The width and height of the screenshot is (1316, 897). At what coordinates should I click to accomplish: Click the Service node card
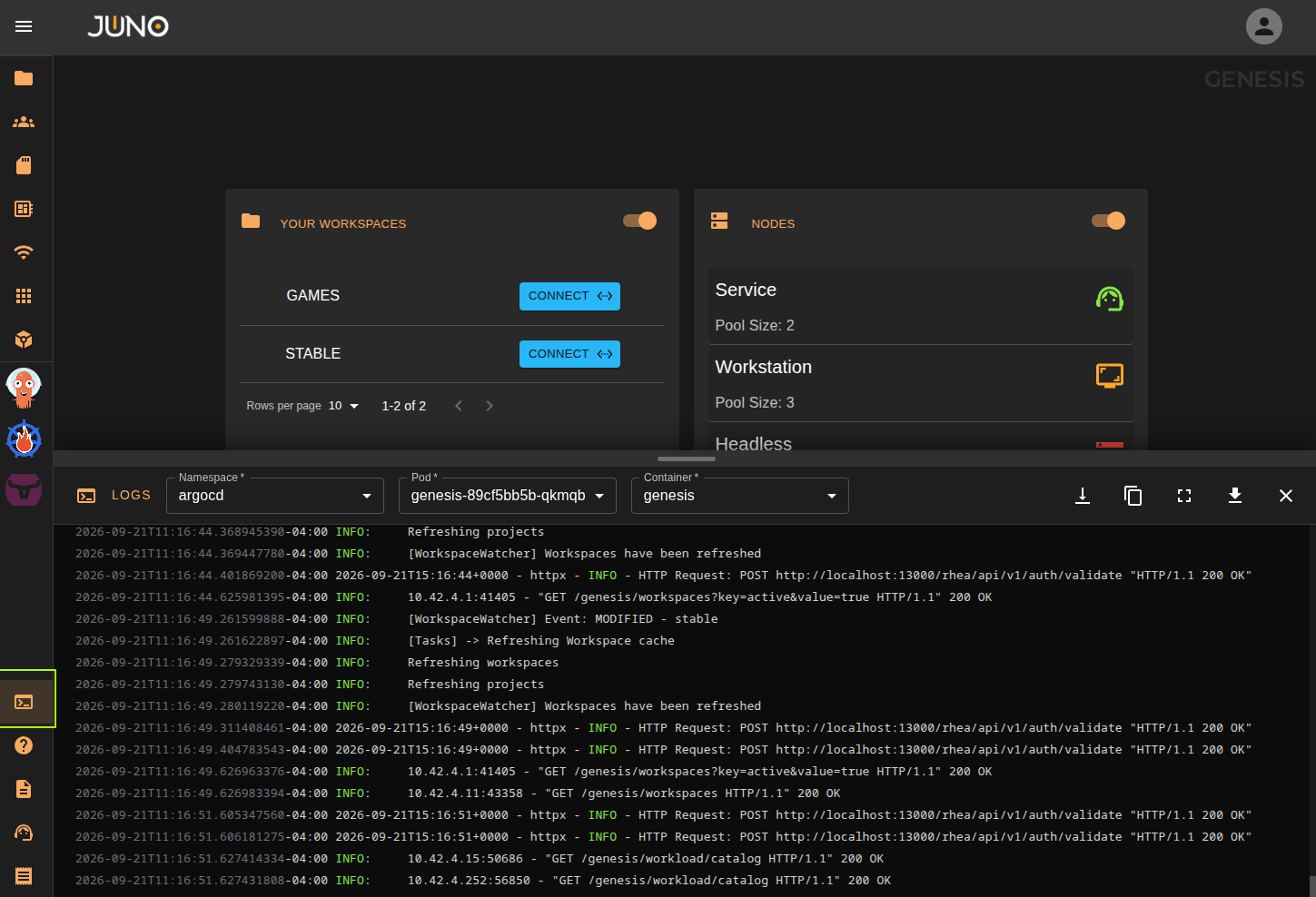tap(921, 306)
